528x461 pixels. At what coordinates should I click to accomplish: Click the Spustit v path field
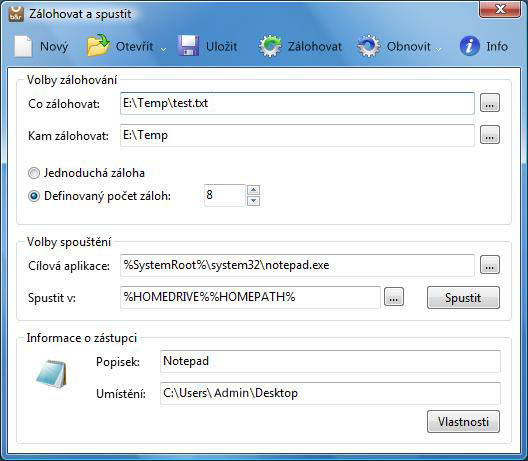click(250, 297)
